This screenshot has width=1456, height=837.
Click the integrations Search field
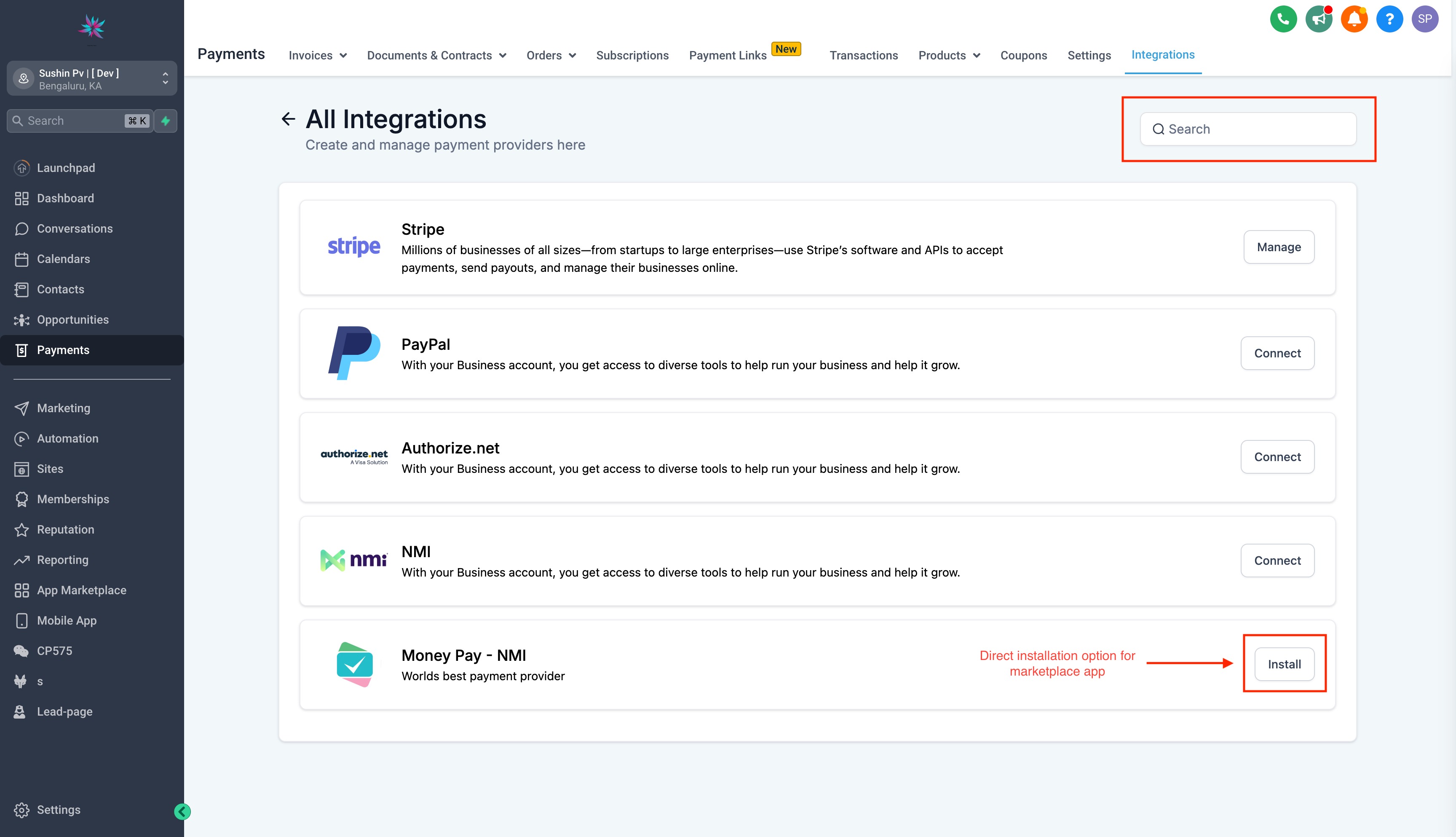tap(1248, 129)
